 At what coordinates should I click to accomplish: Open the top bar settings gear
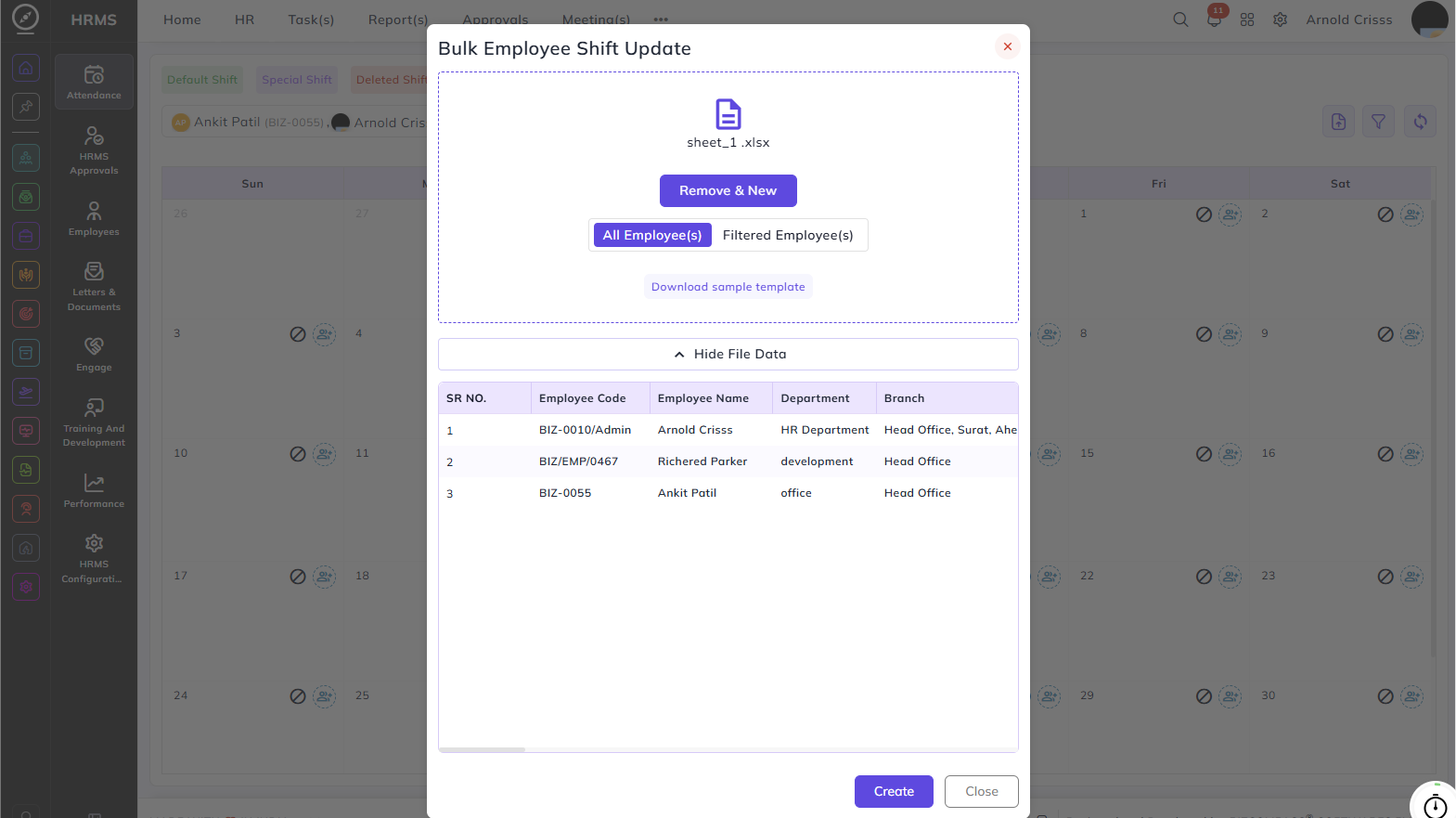pyautogui.click(x=1281, y=19)
